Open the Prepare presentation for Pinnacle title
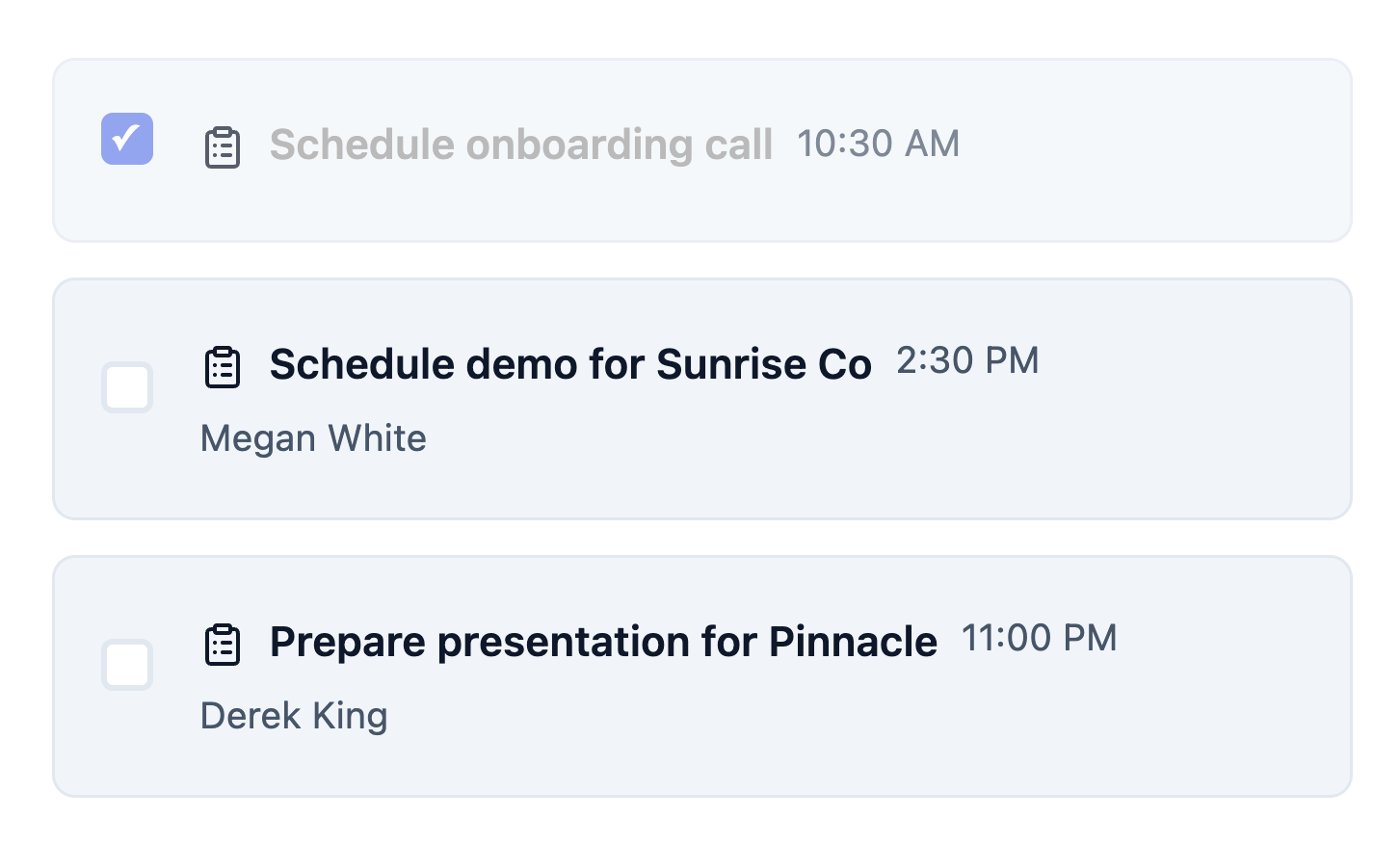The width and height of the screenshot is (1400, 845). click(602, 642)
